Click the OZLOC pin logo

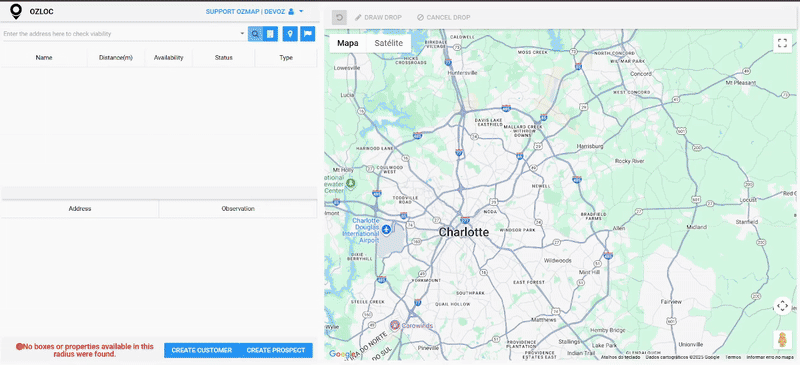tap(16, 11)
